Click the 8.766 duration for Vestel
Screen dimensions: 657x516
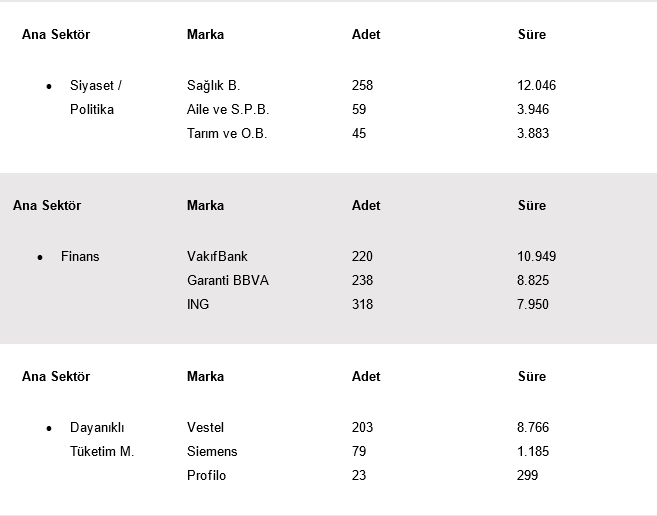[533, 428]
